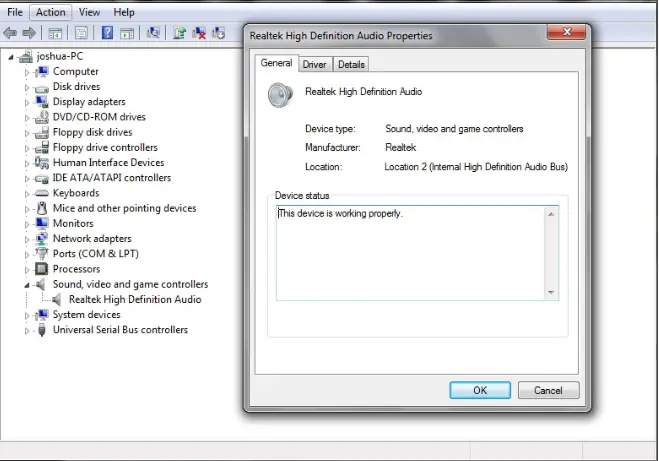This screenshot has width=659, height=461.
Task: Expand the System devices node
Action: 27,316
